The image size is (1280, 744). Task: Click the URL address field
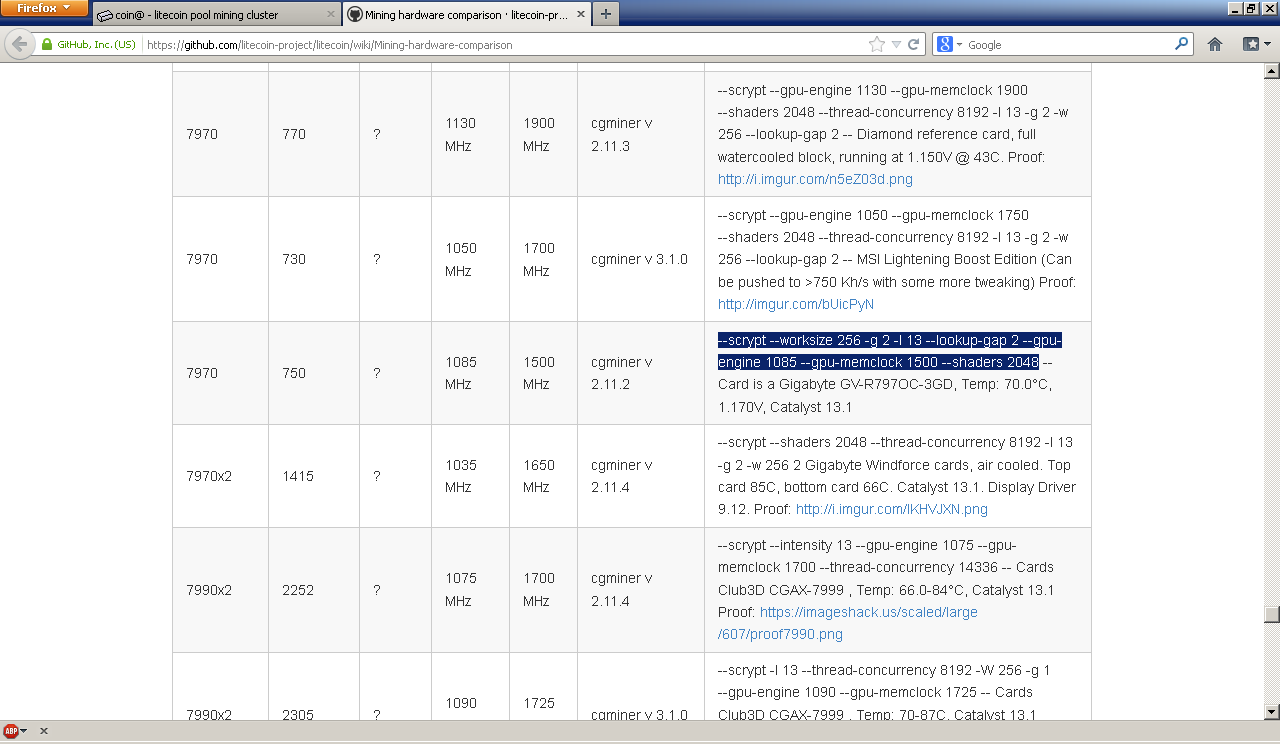click(505, 45)
